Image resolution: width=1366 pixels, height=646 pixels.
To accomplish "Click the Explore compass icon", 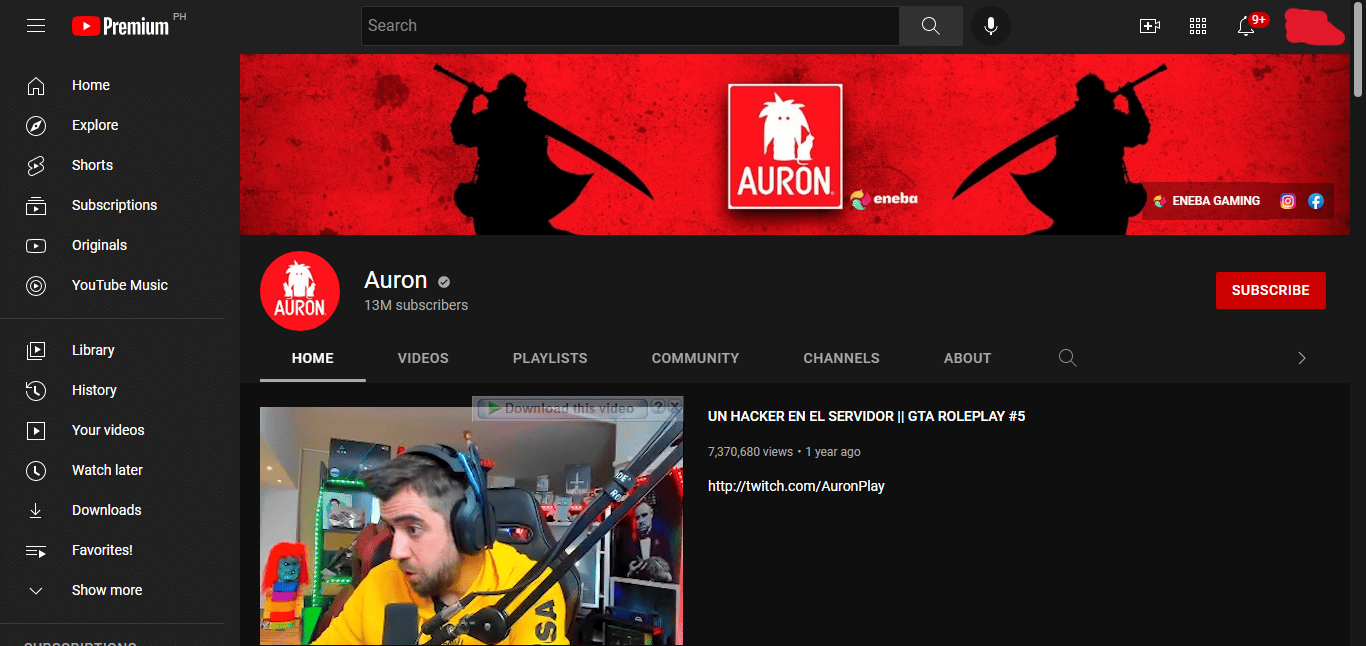I will coord(36,126).
